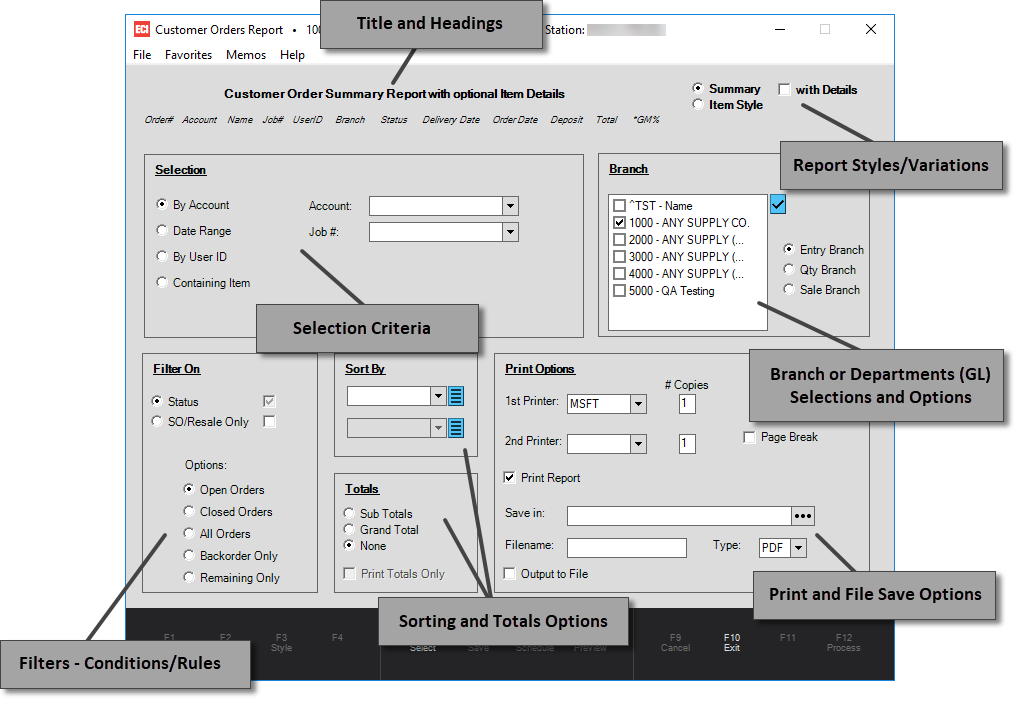Click the F4 function key

[337, 638]
